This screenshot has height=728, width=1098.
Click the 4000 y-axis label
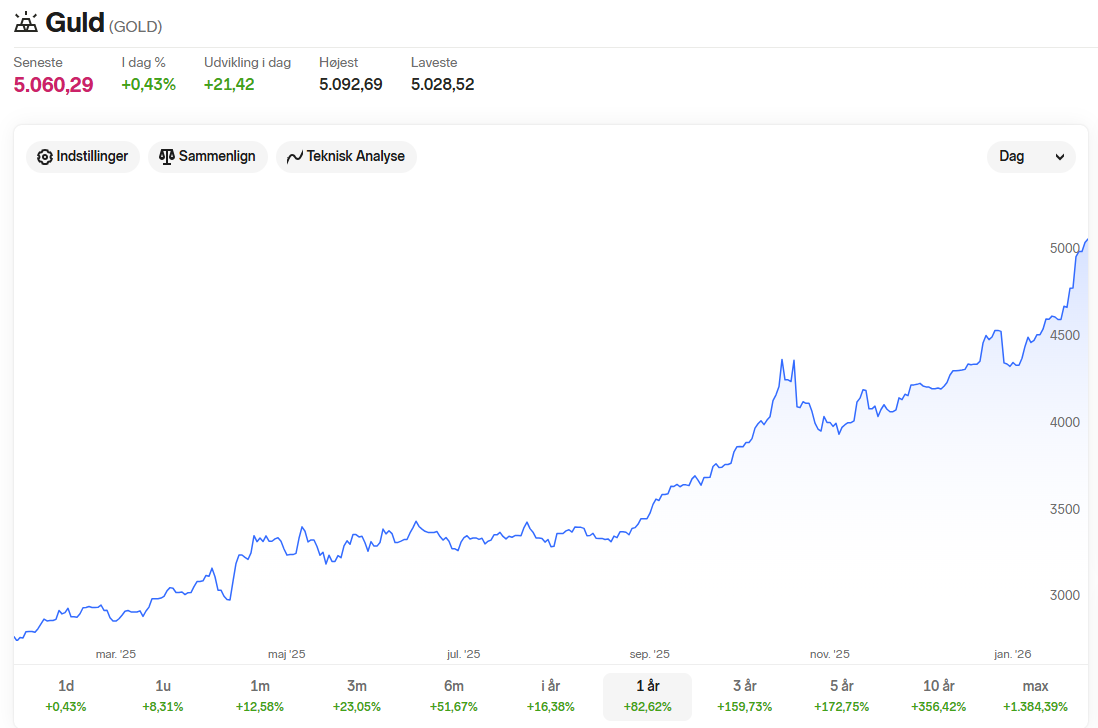coord(1064,422)
